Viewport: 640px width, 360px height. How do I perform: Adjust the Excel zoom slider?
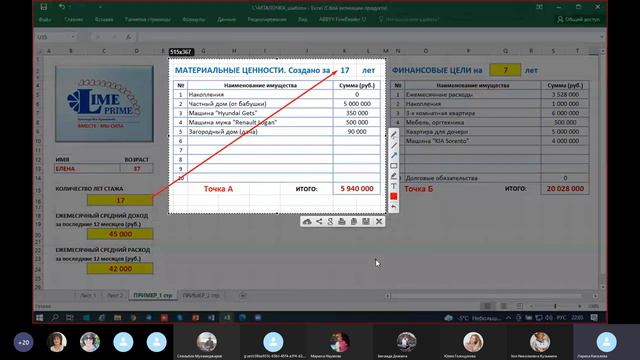click(555, 306)
